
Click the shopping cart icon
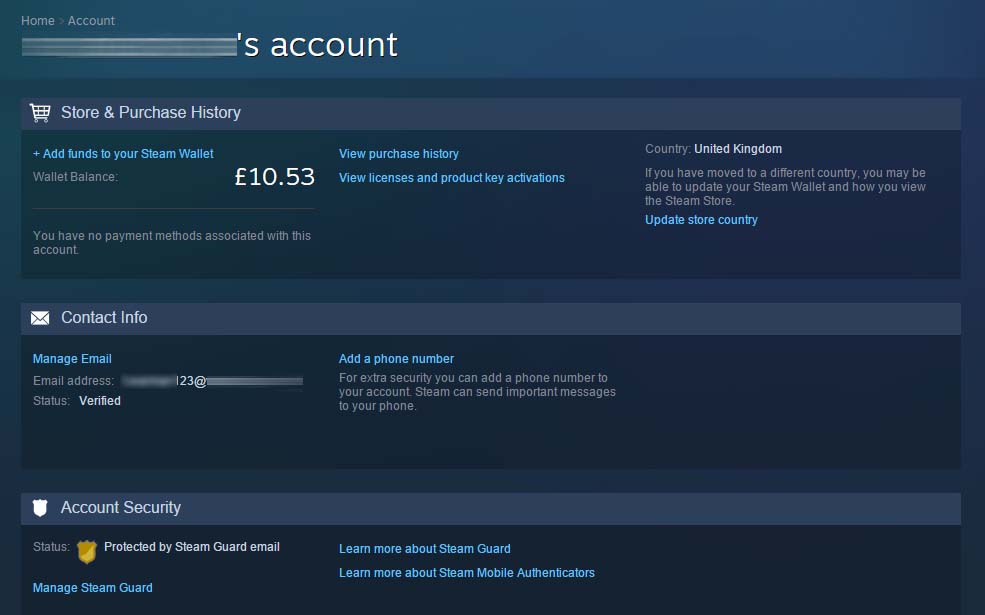coord(40,113)
